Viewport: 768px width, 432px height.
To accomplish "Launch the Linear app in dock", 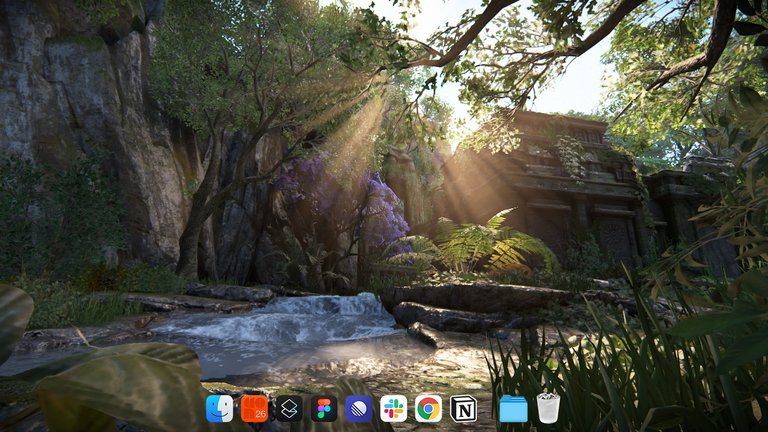I will pyautogui.click(x=359, y=408).
